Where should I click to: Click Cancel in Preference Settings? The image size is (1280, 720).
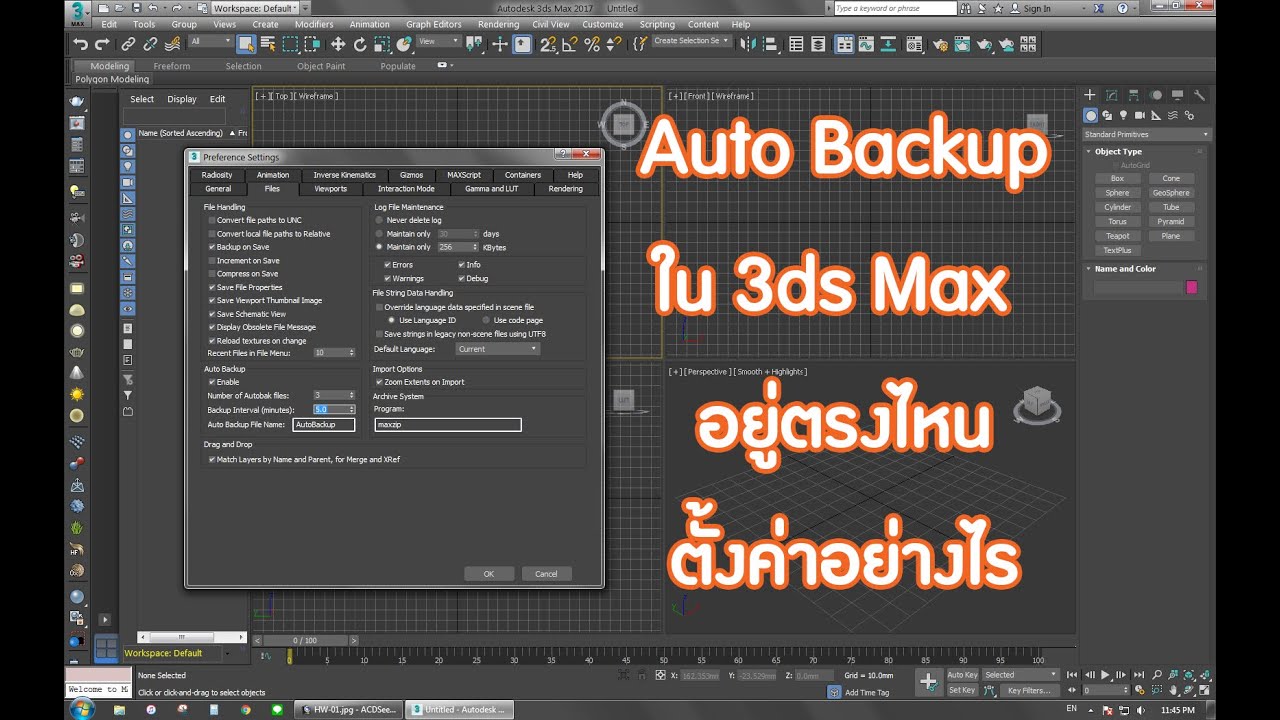coord(547,574)
